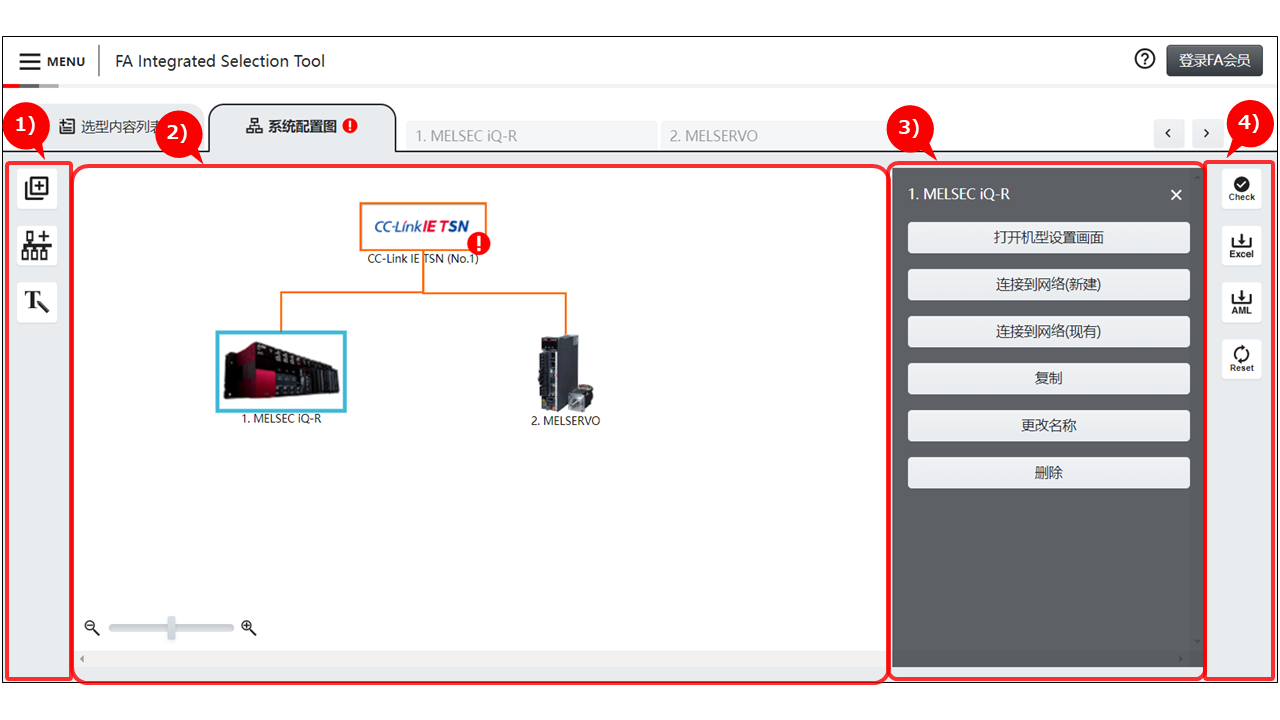This screenshot has height=720, width=1280.
Task: Zoom out with the magnifier minus icon
Action: (92, 628)
